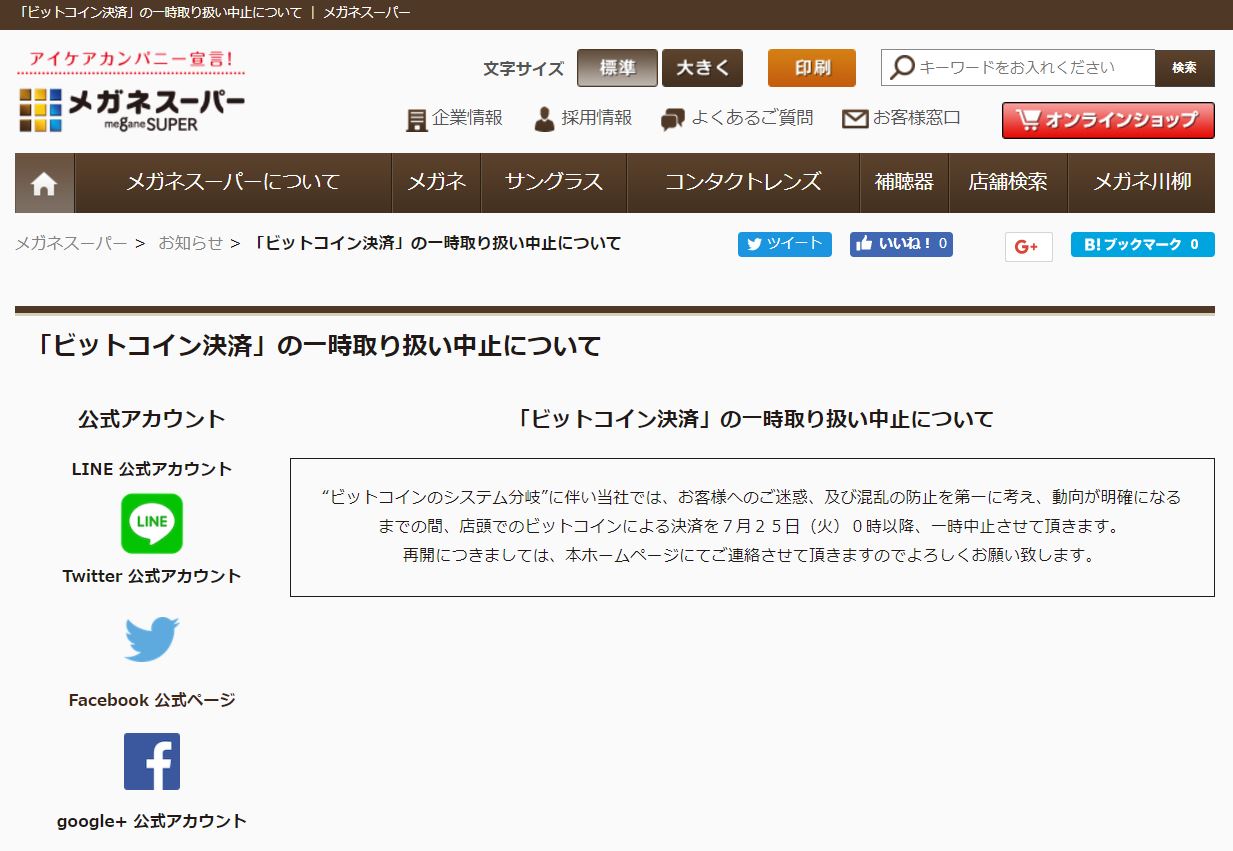Viewport: 1233px width, 851px height.
Task: Click the よくあるご質問 speech bubble icon
Action: [x=671, y=118]
